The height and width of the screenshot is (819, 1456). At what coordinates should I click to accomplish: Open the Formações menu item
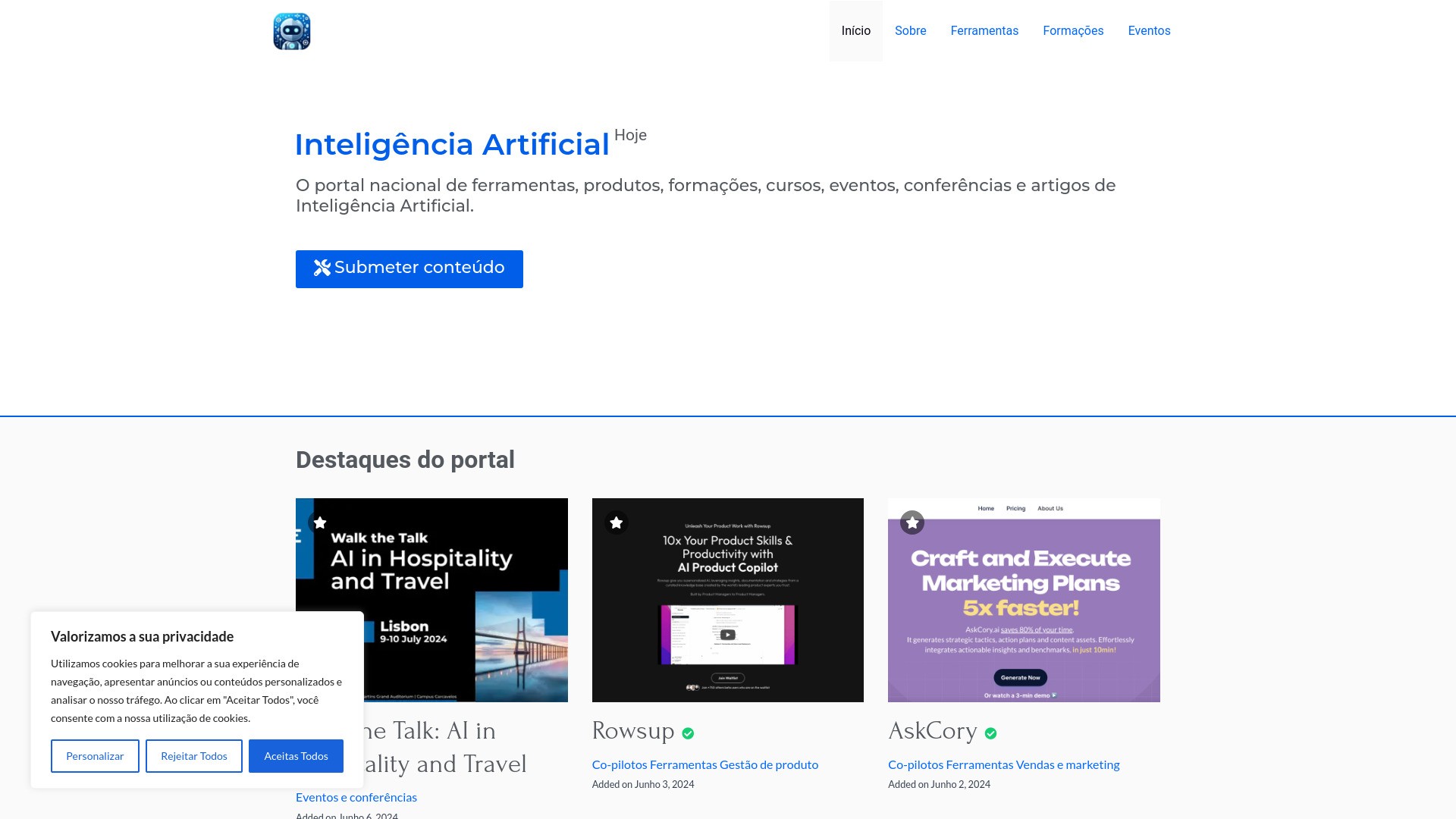(x=1073, y=30)
